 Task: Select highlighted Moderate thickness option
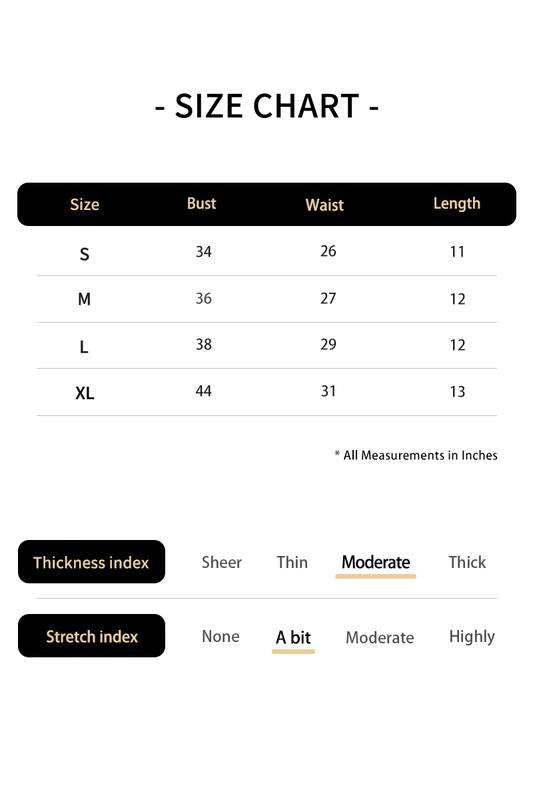coord(376,563)
